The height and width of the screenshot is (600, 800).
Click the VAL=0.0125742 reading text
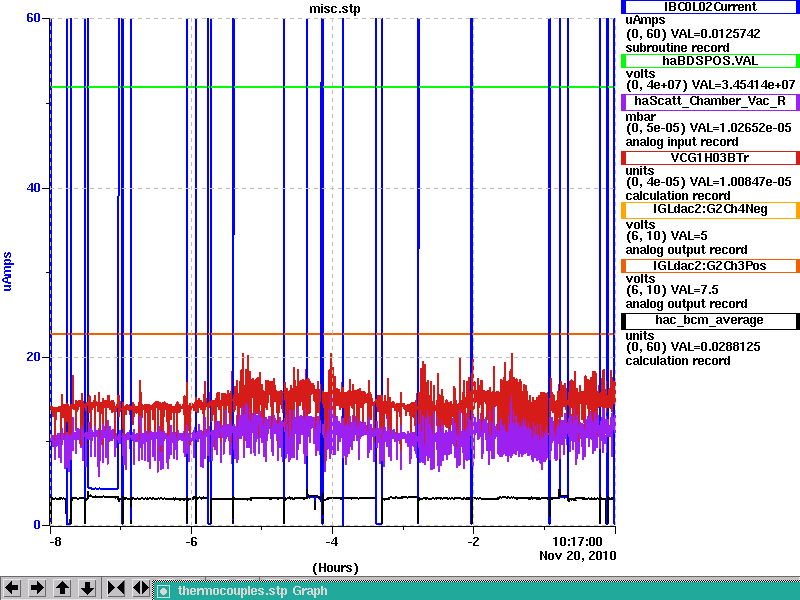coord(715,34)
